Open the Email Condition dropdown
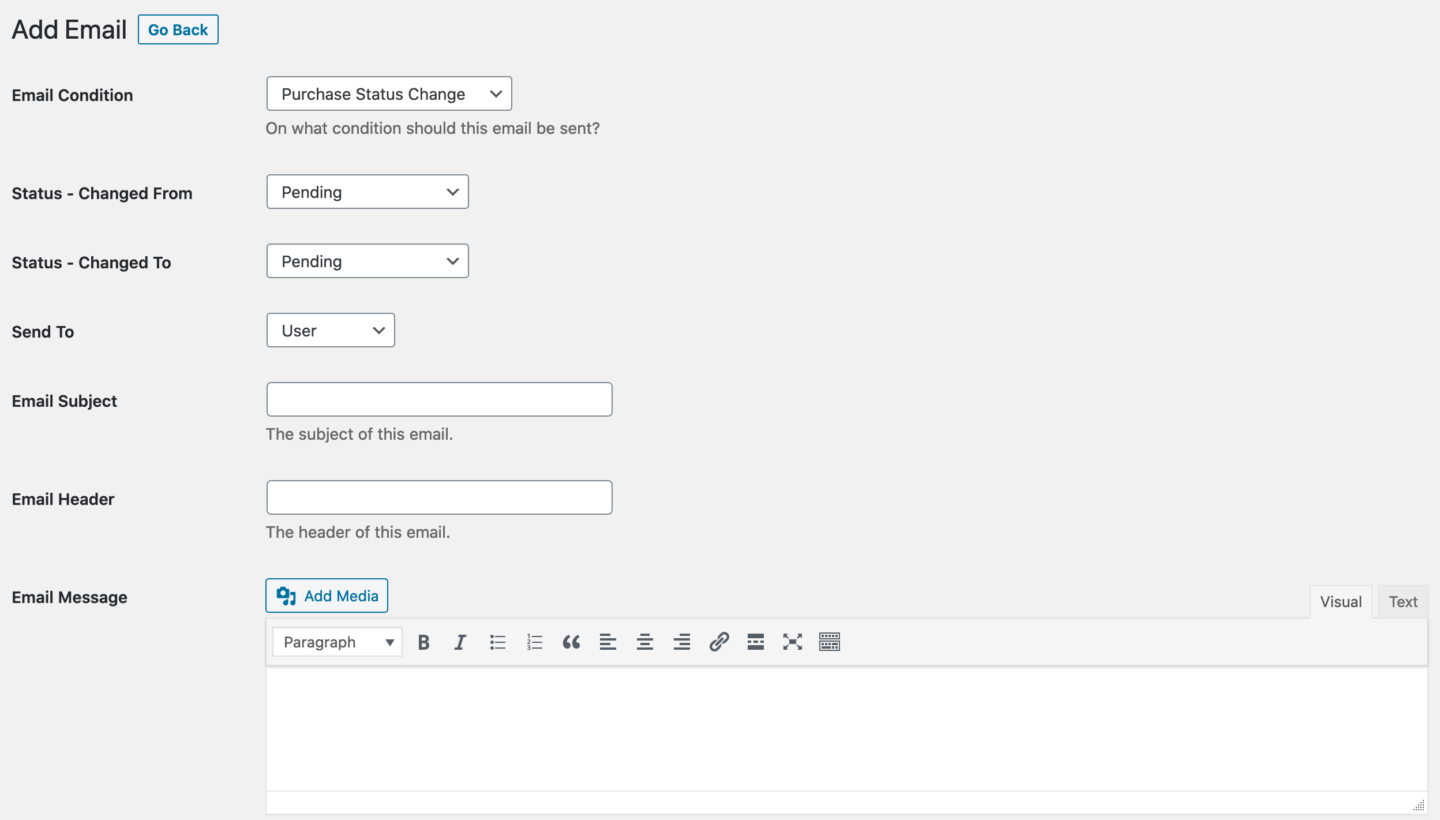 [x=388, y=93]
